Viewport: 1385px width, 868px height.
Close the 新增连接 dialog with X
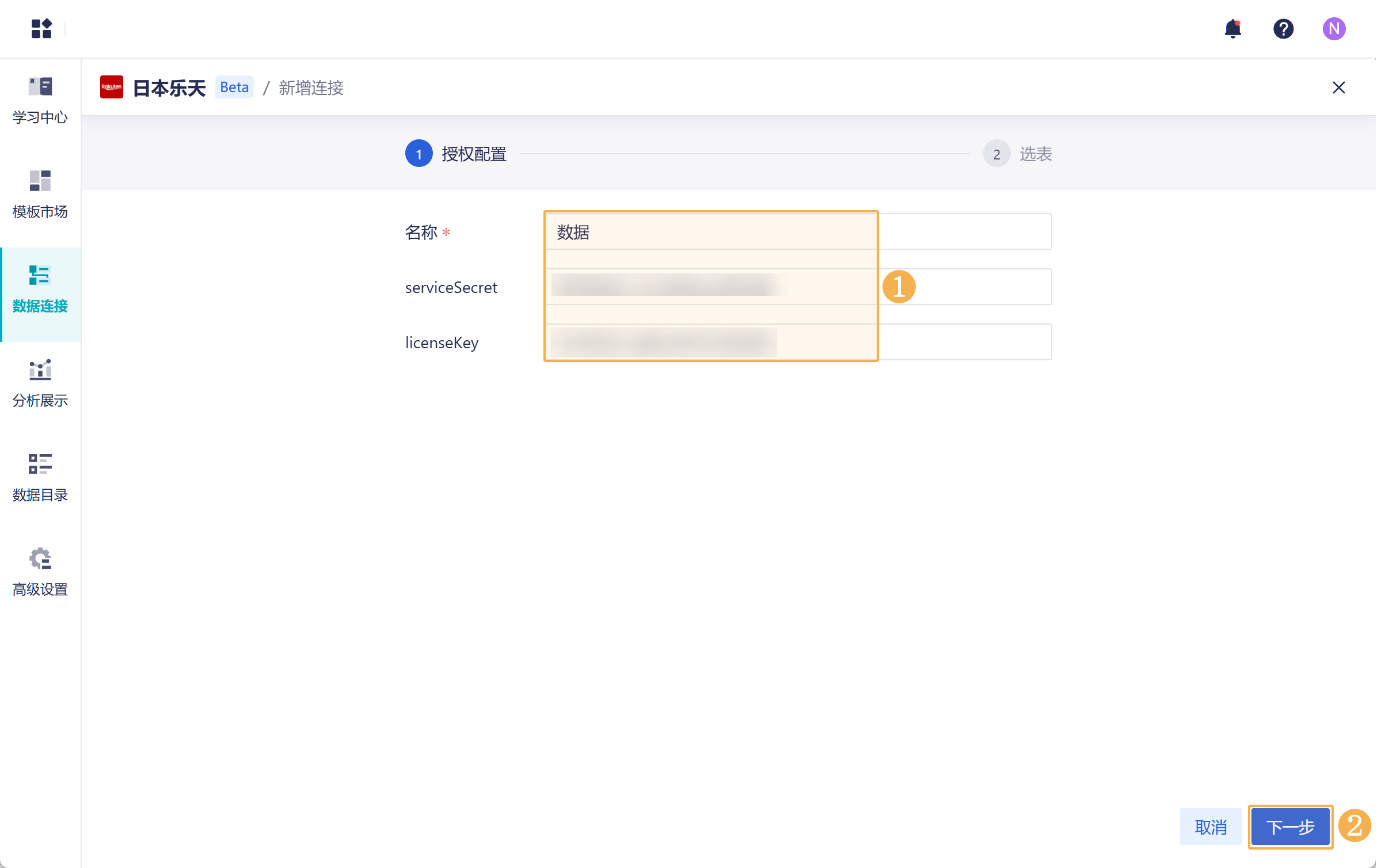pos(1339,87)
